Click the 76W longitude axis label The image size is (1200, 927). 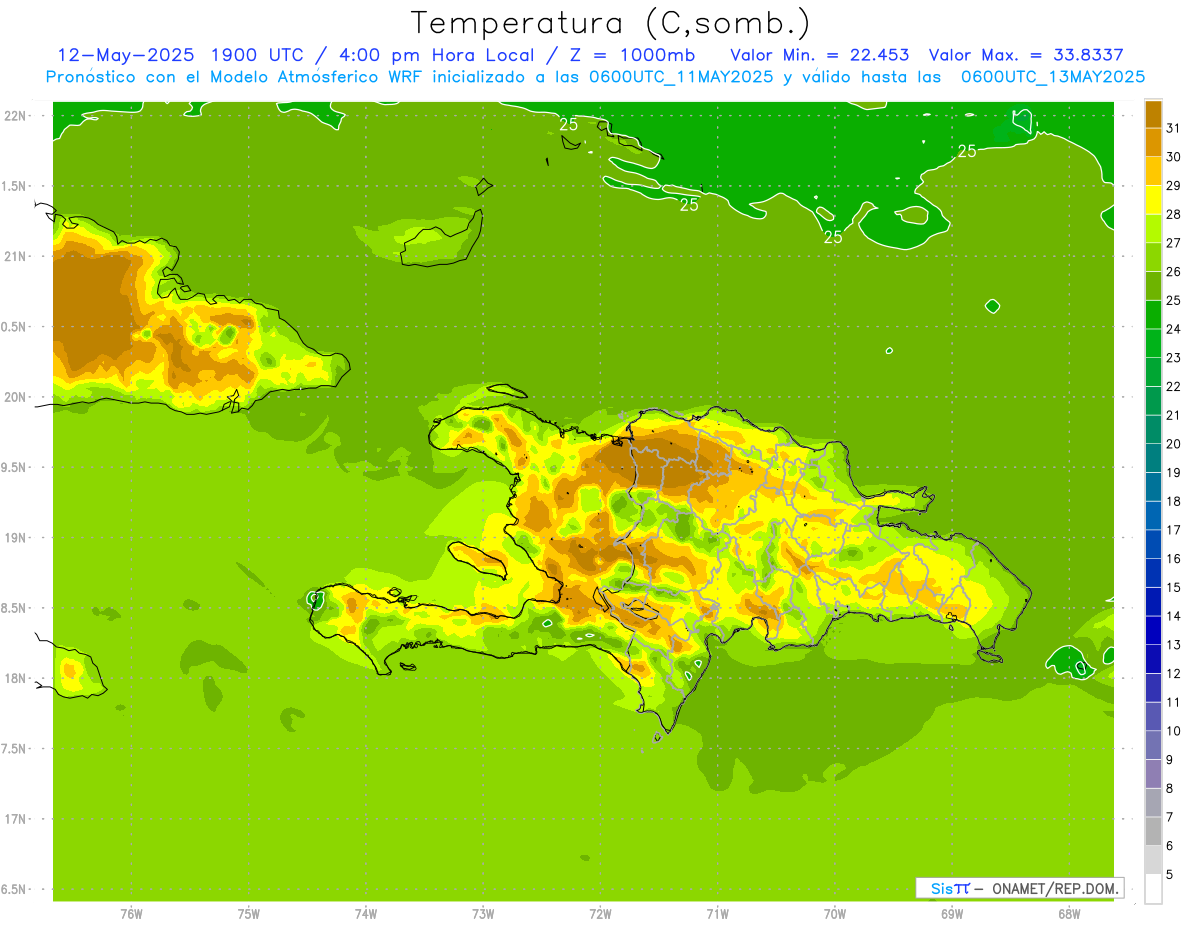(x=131, y=914)
